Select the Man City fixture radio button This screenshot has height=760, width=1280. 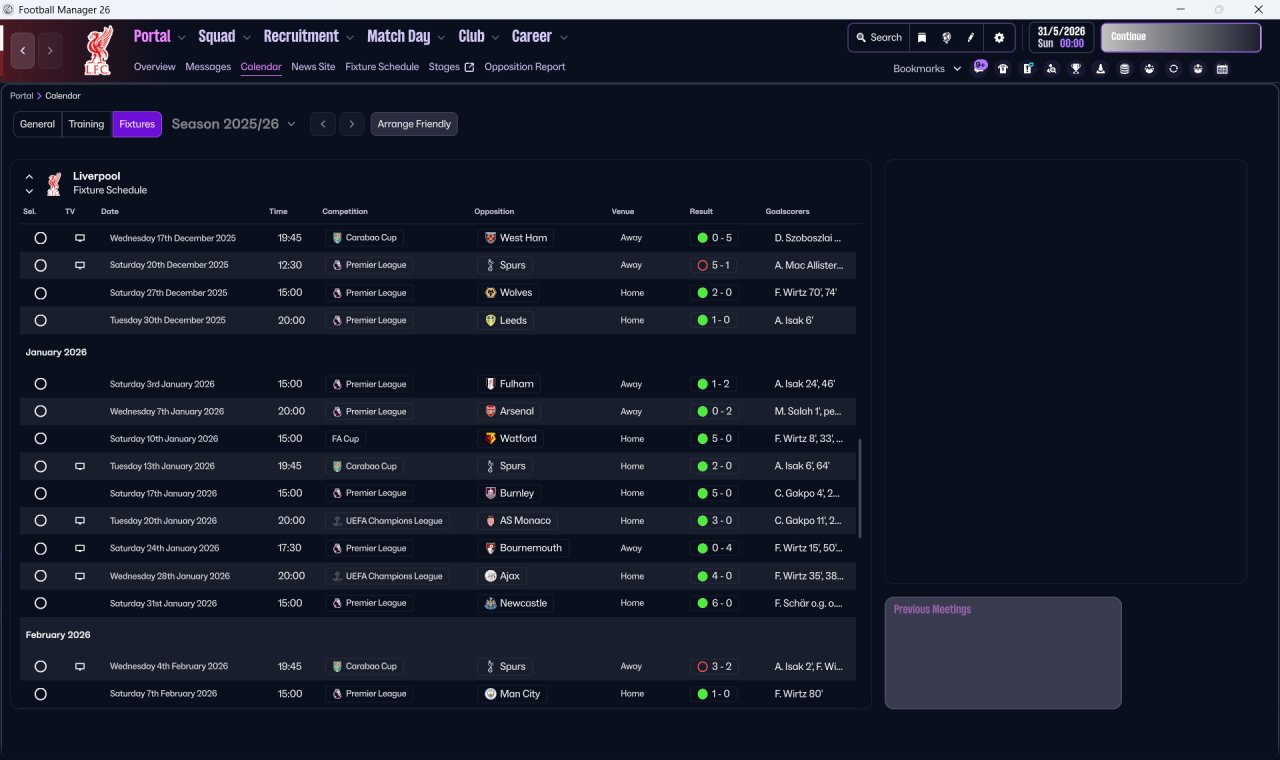(x=40, y=694)
